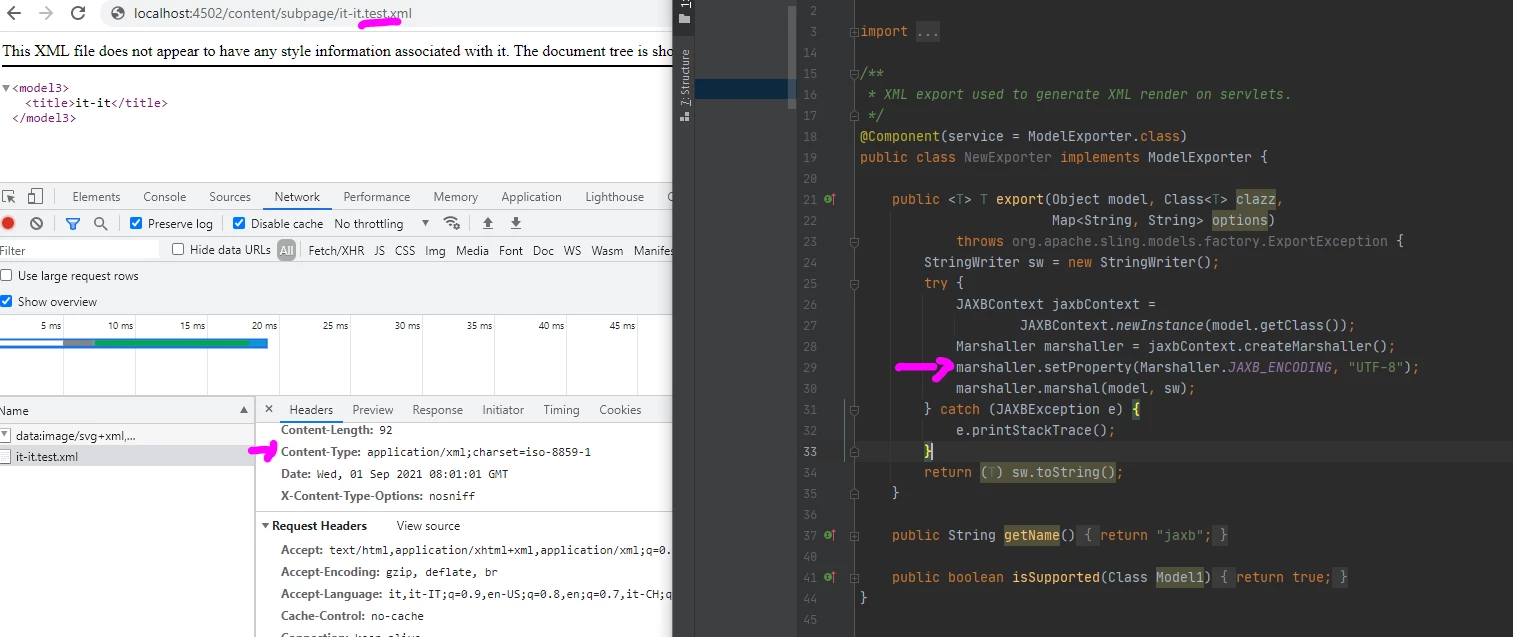This screenshot has width=1513, height=637.
Task: Open the Timing tab of the request
Action: point(561,410)
